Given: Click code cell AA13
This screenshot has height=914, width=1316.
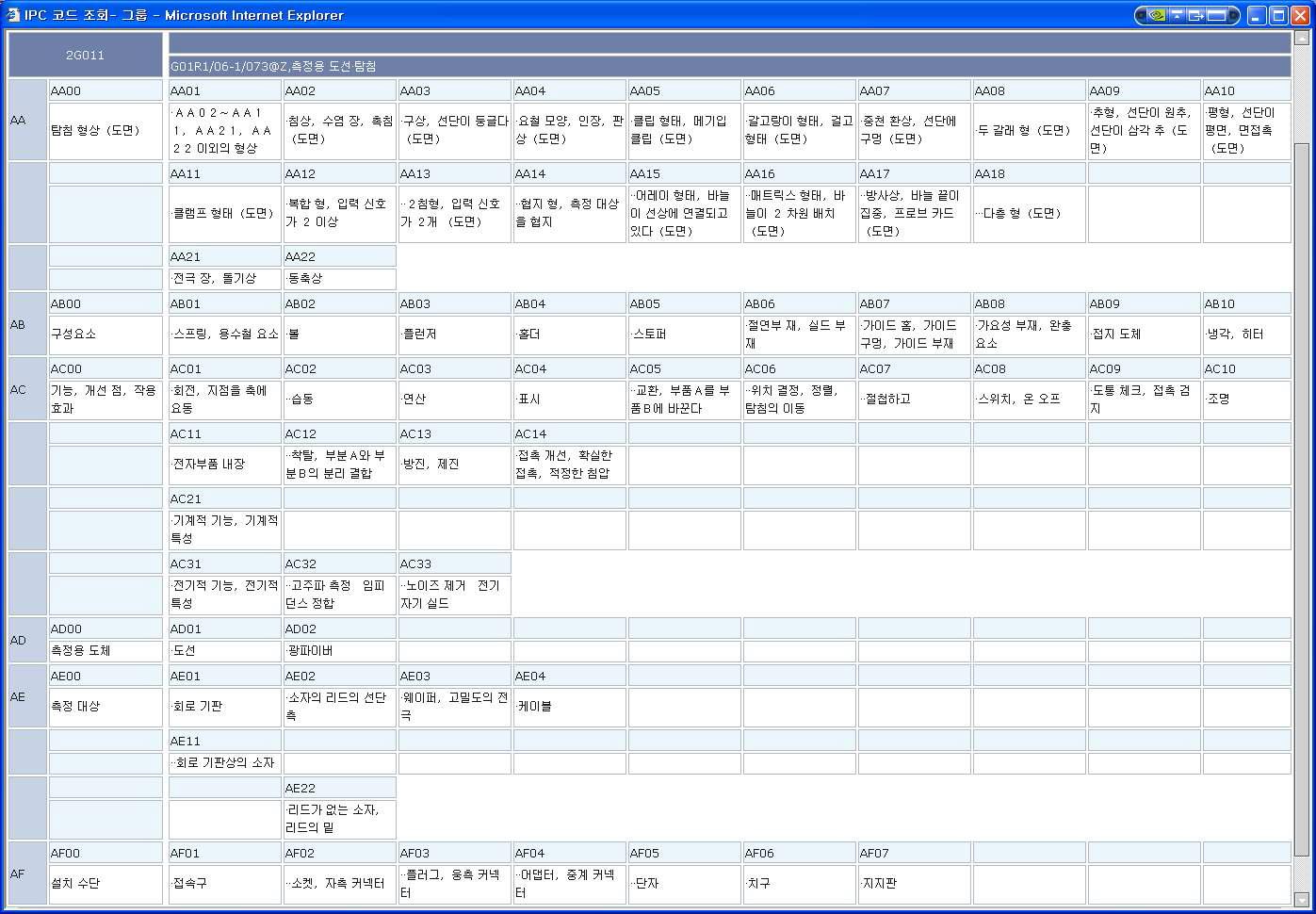Looking at the screenshot, I should click(x=454, y=173).
